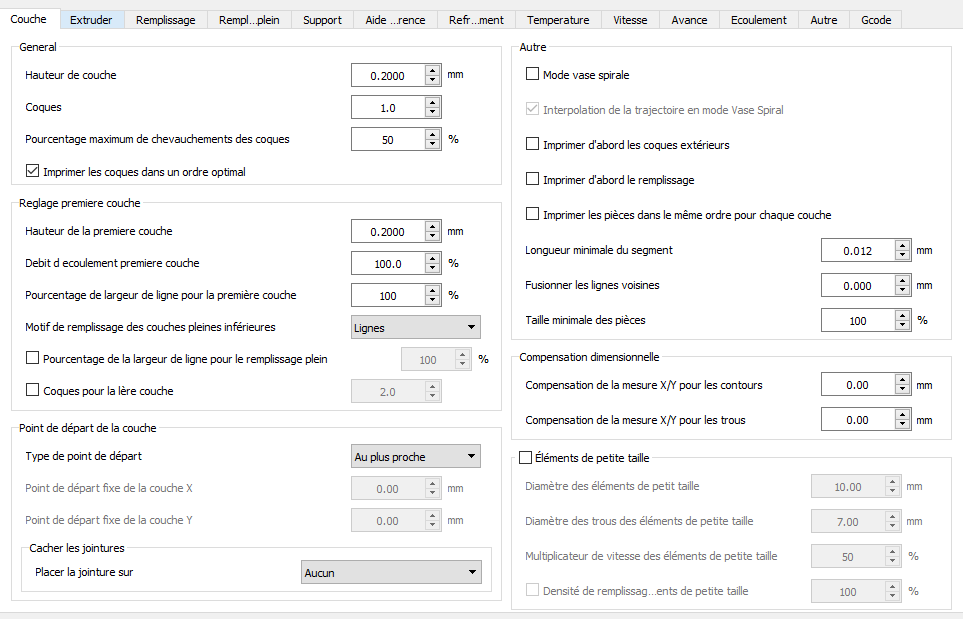This screenshot has height=619, width=963.
Task: Open the Temperature tab
Action: pos(558,20)
